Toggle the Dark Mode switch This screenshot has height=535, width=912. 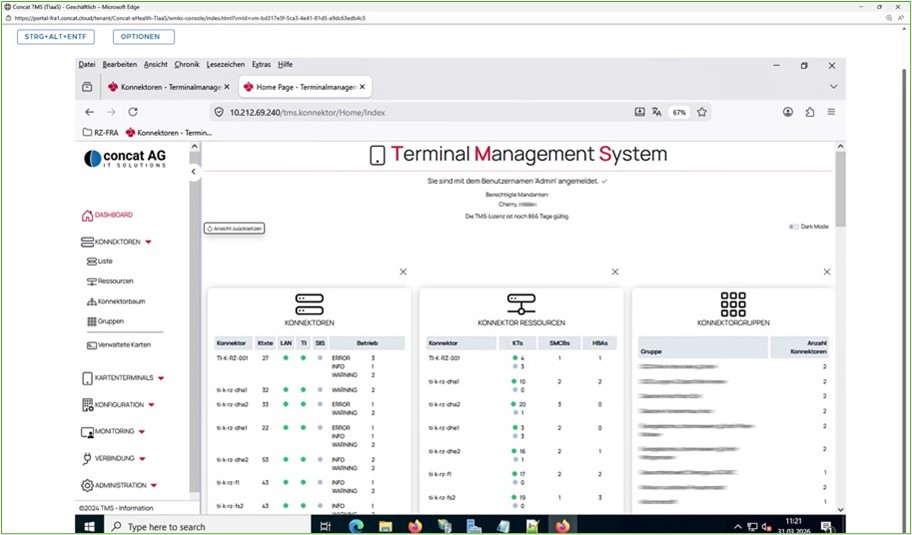tap(794, 227)
